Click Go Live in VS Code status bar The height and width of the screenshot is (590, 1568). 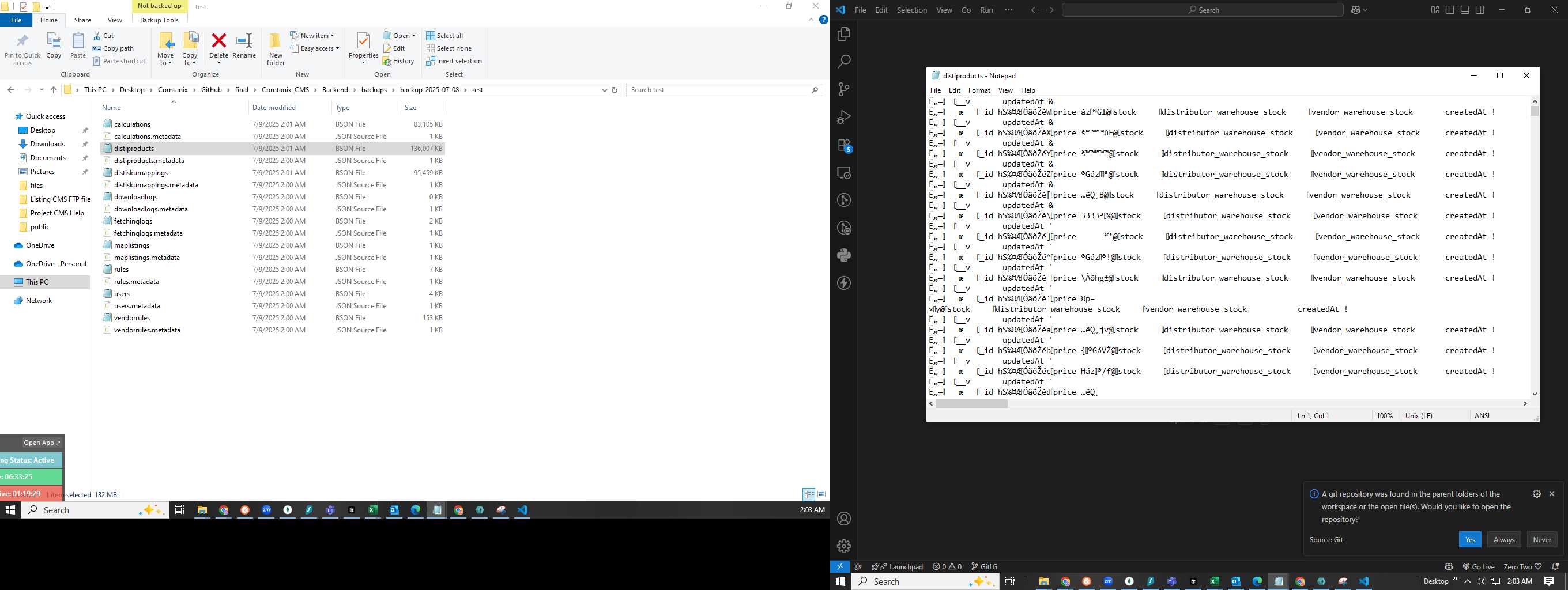(x=1479, y=566)
